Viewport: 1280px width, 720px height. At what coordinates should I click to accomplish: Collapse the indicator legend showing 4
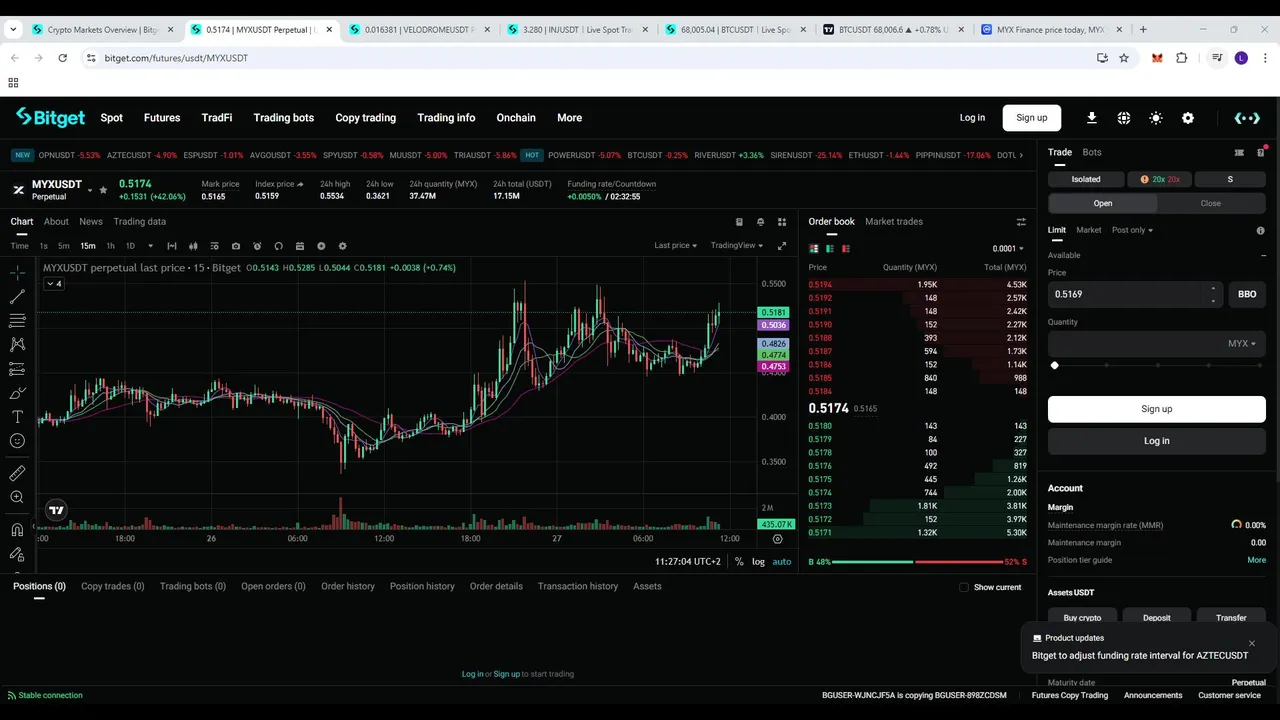click(54, 284)
